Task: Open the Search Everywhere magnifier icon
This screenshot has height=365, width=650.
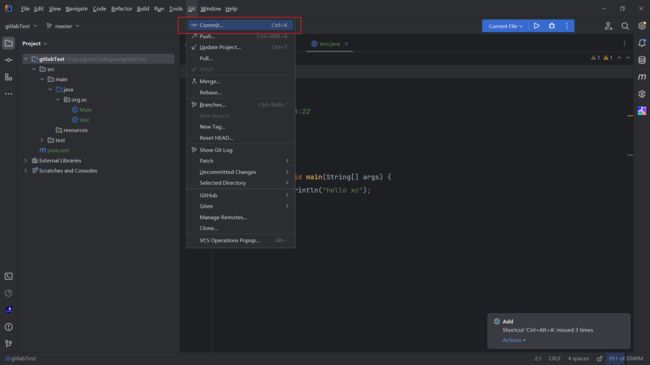Action: (625, 26)
